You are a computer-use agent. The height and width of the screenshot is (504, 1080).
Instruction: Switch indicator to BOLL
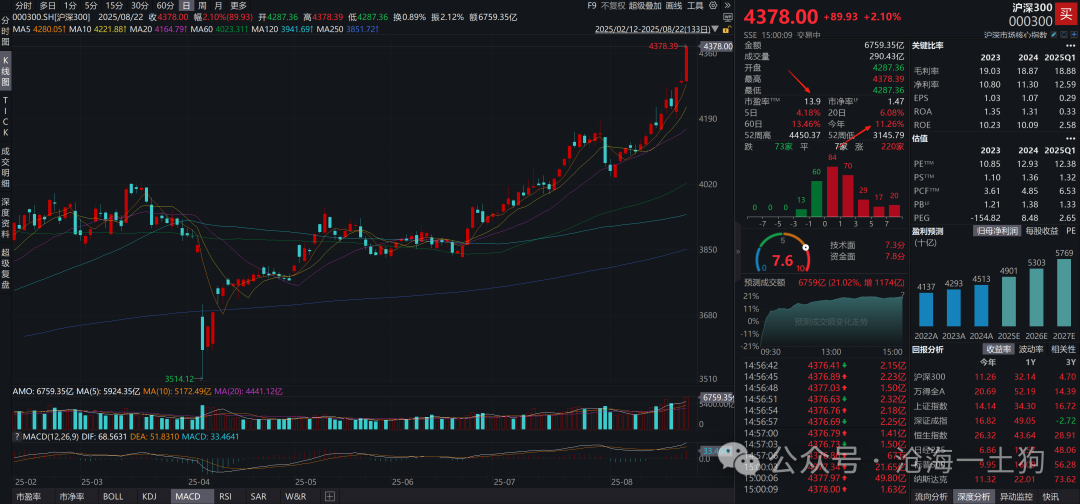point(113,496)
